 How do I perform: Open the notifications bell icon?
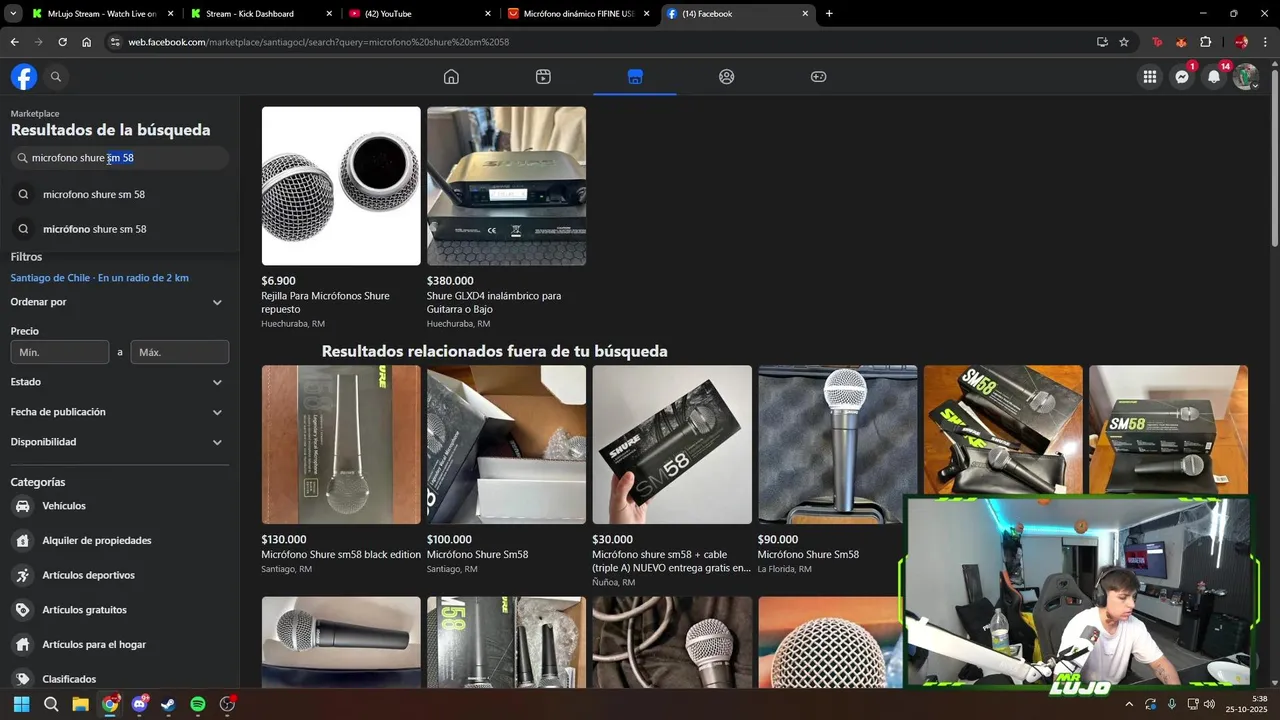[x=1214, y=77]
